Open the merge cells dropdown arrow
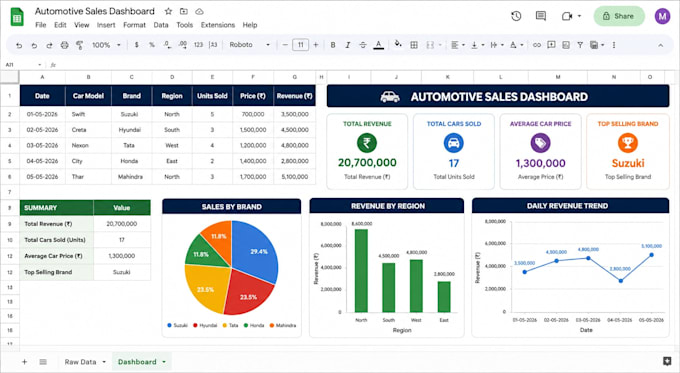This screenshot has height=373, width=680. coord(440,45)
